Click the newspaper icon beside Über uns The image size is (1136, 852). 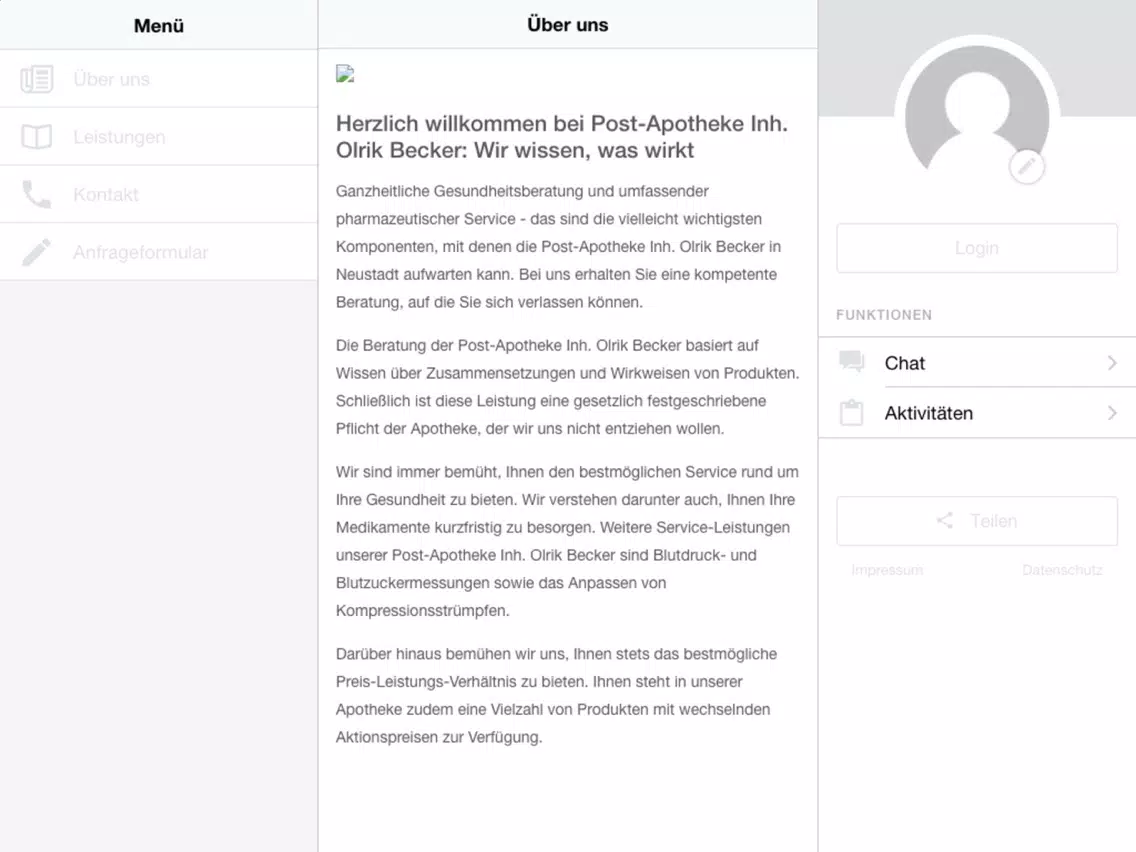click(x=36, y=79)
